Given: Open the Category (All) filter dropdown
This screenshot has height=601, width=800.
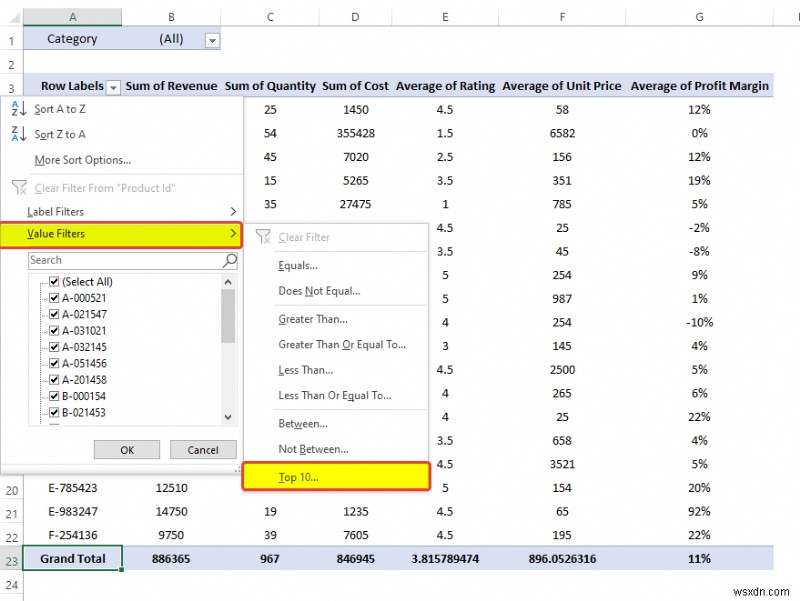Looking at the screenshot, I should pyautogui.click(x=210, y=39).
